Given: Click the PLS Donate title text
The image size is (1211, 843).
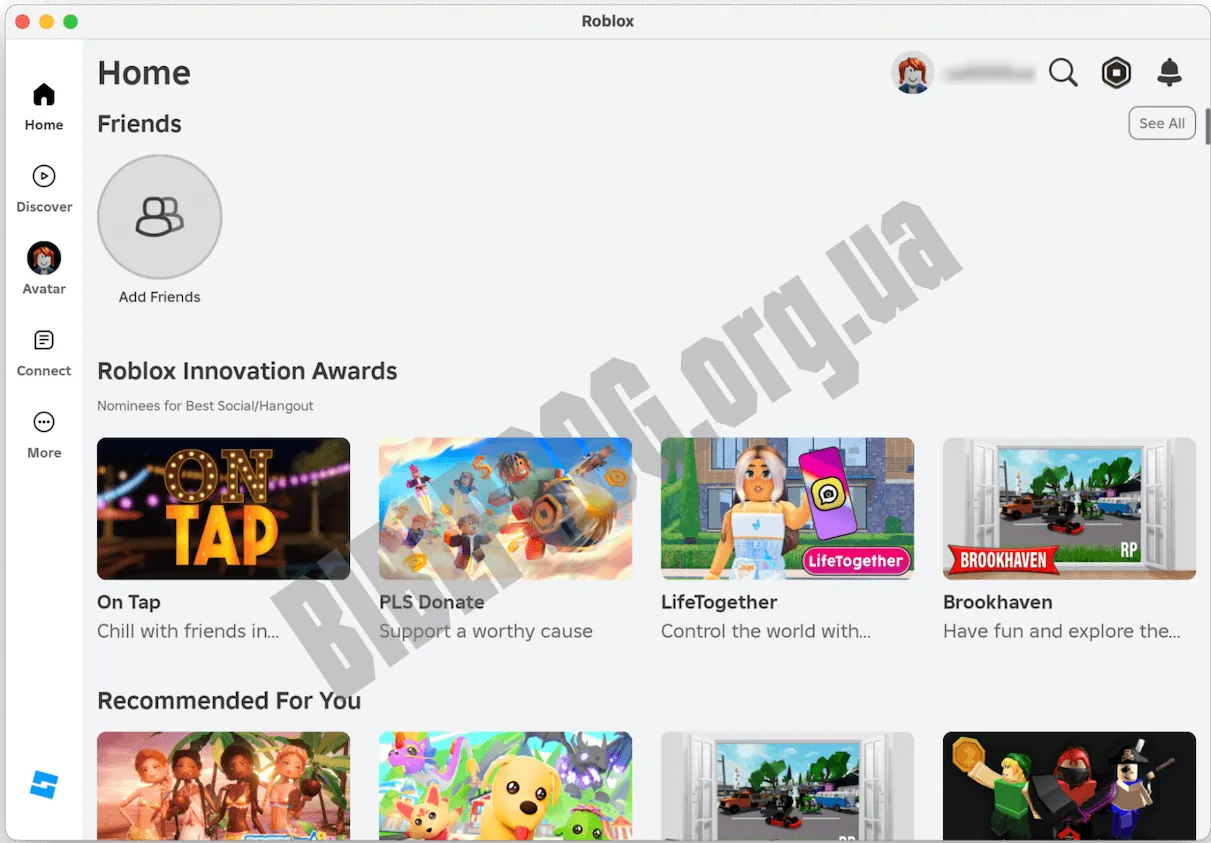Looking at the screenshot, I should (x=432, y=602).
